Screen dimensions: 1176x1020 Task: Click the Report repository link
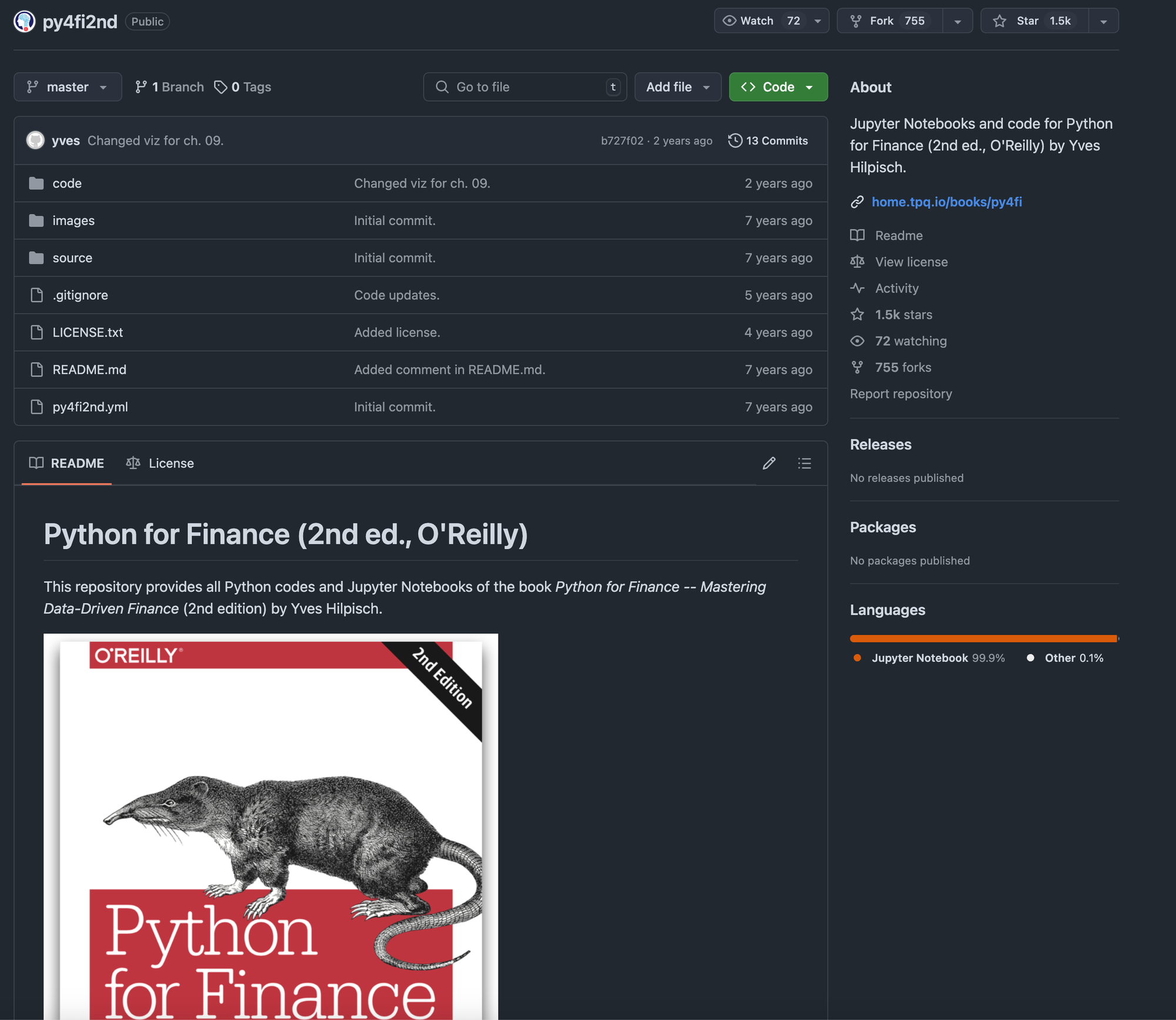tap(900, 394)
